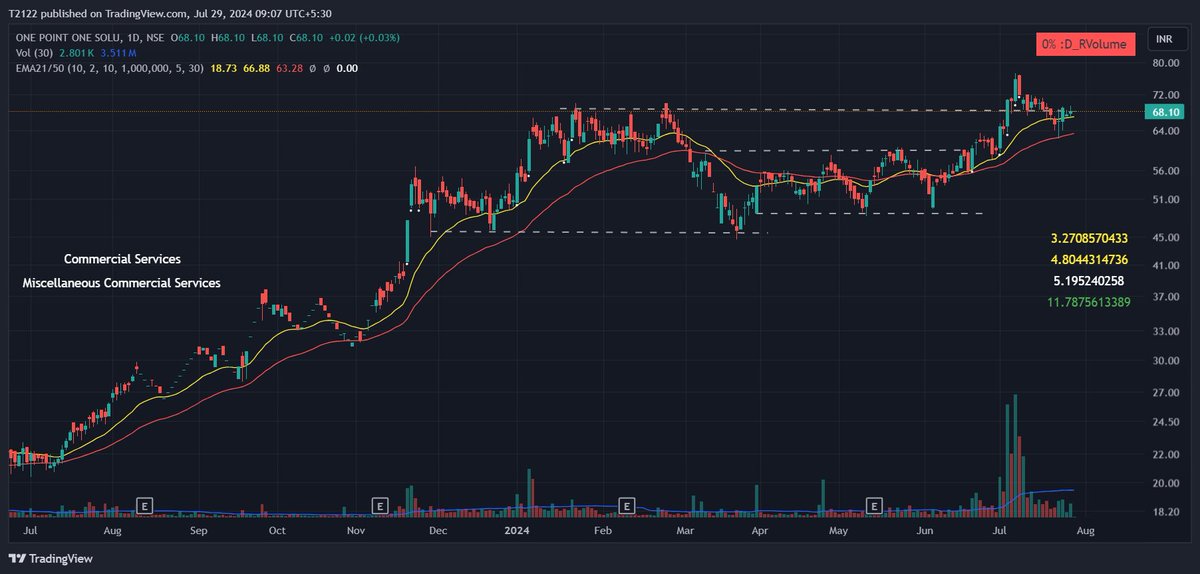Screen dimensions: 1200x574
Task: Click the TradingView logo
Action: click(x=50, y=558)
